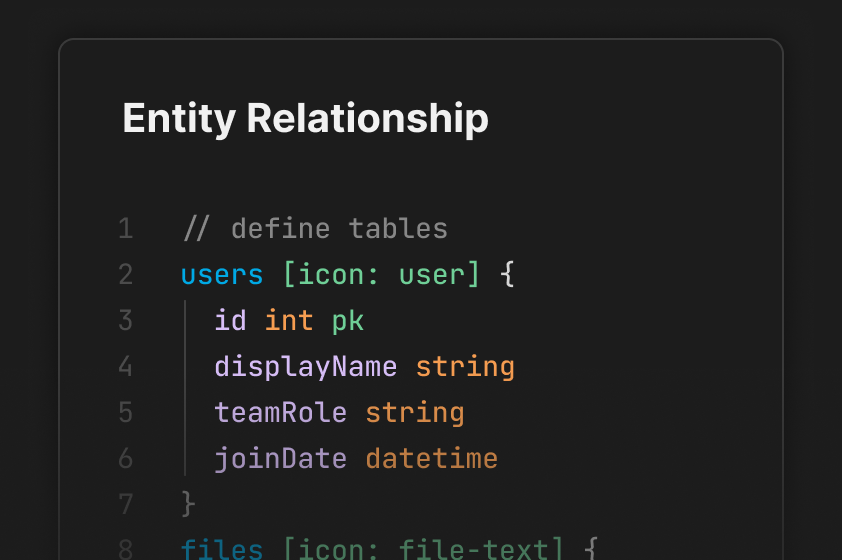Click the 'users' table name
The image size is (842, 560).
(x=222, y=275)
